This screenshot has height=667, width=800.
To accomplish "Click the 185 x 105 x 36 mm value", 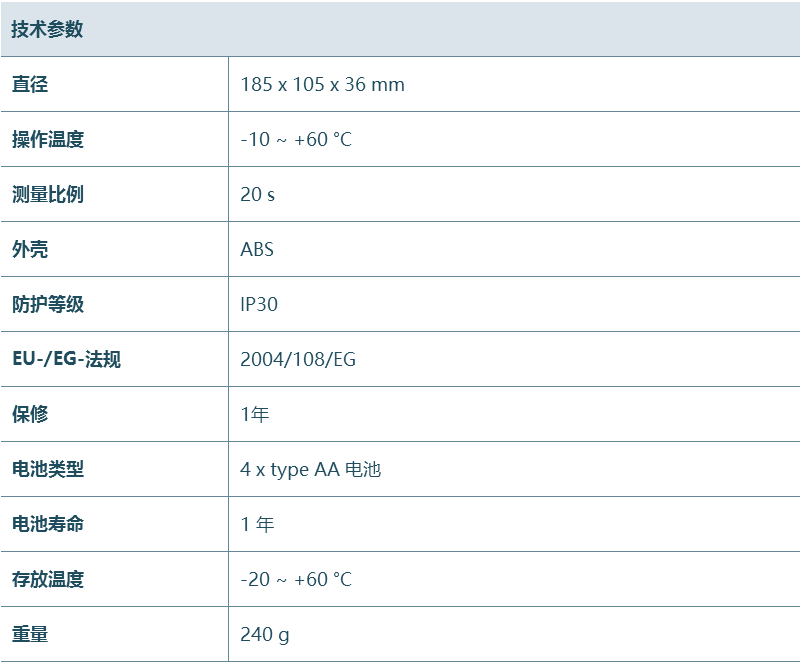I will pos(322,84).
